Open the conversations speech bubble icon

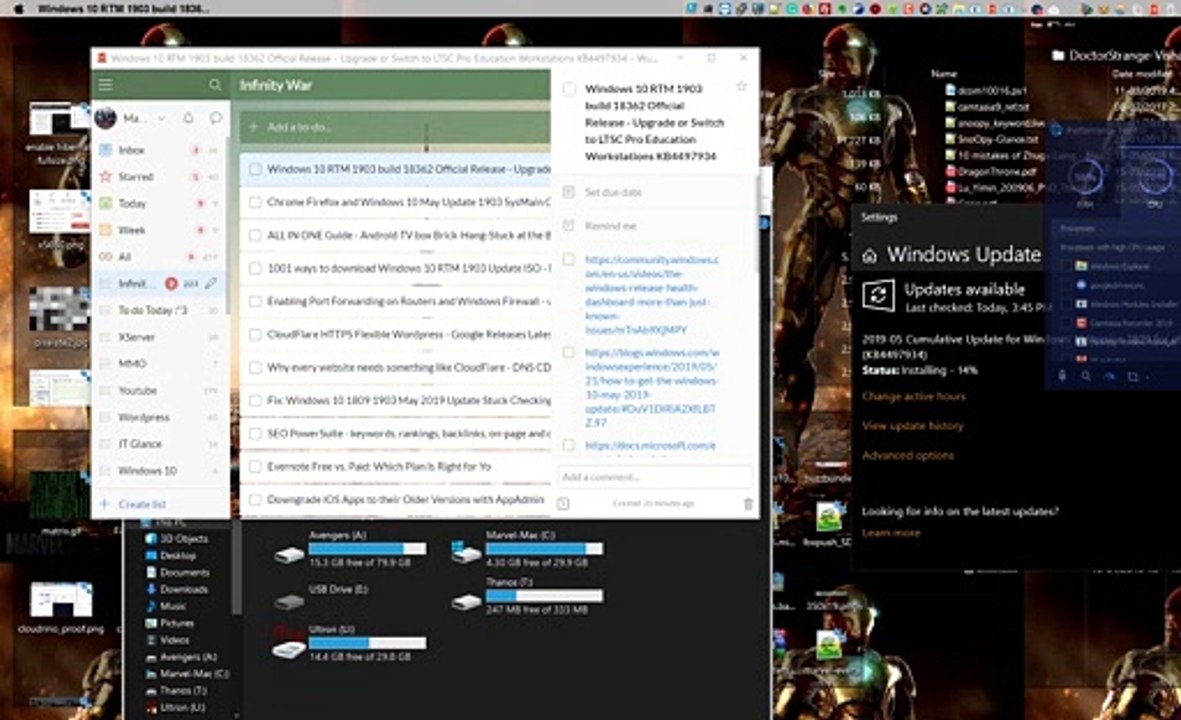(x=216, y=118)
